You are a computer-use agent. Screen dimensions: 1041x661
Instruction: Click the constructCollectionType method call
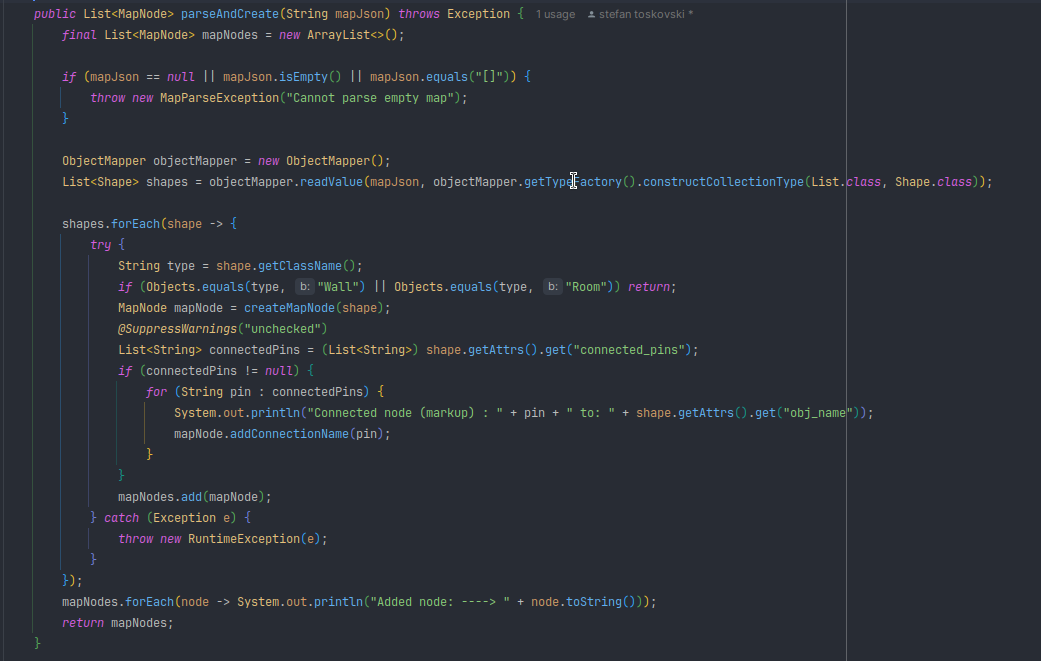point(727,182)
